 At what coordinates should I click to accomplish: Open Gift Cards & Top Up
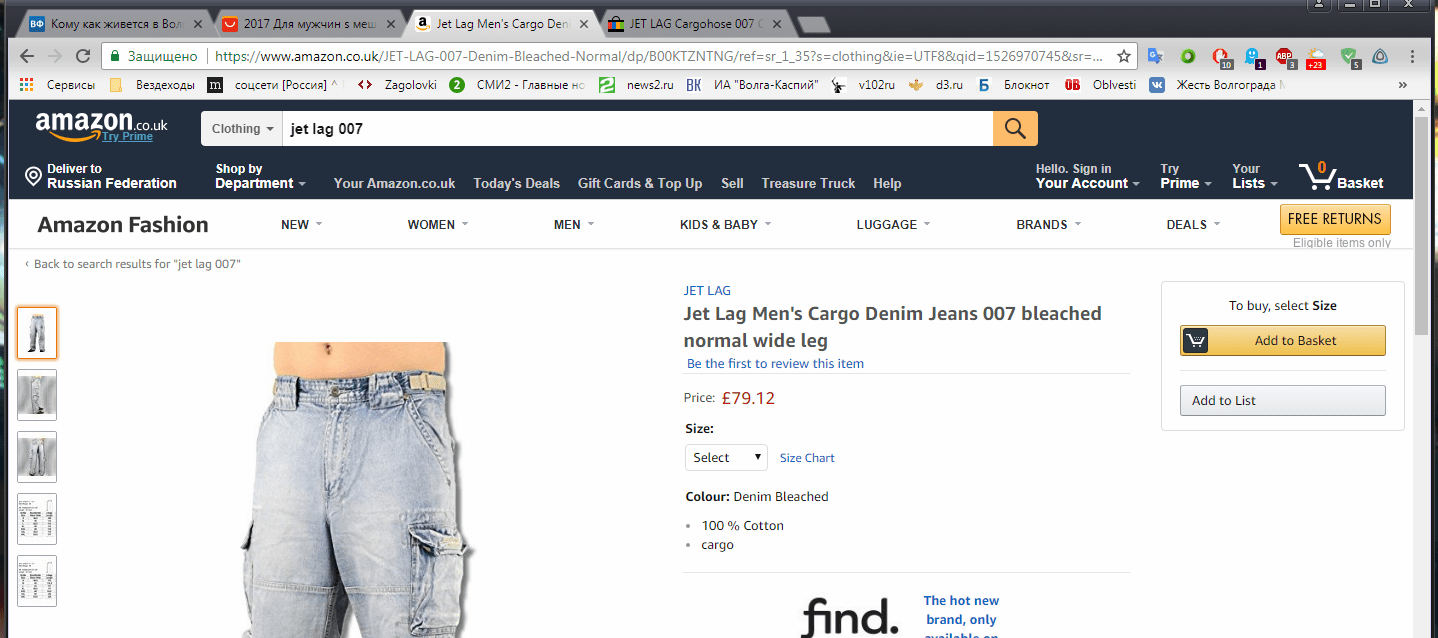click(640, 183)
